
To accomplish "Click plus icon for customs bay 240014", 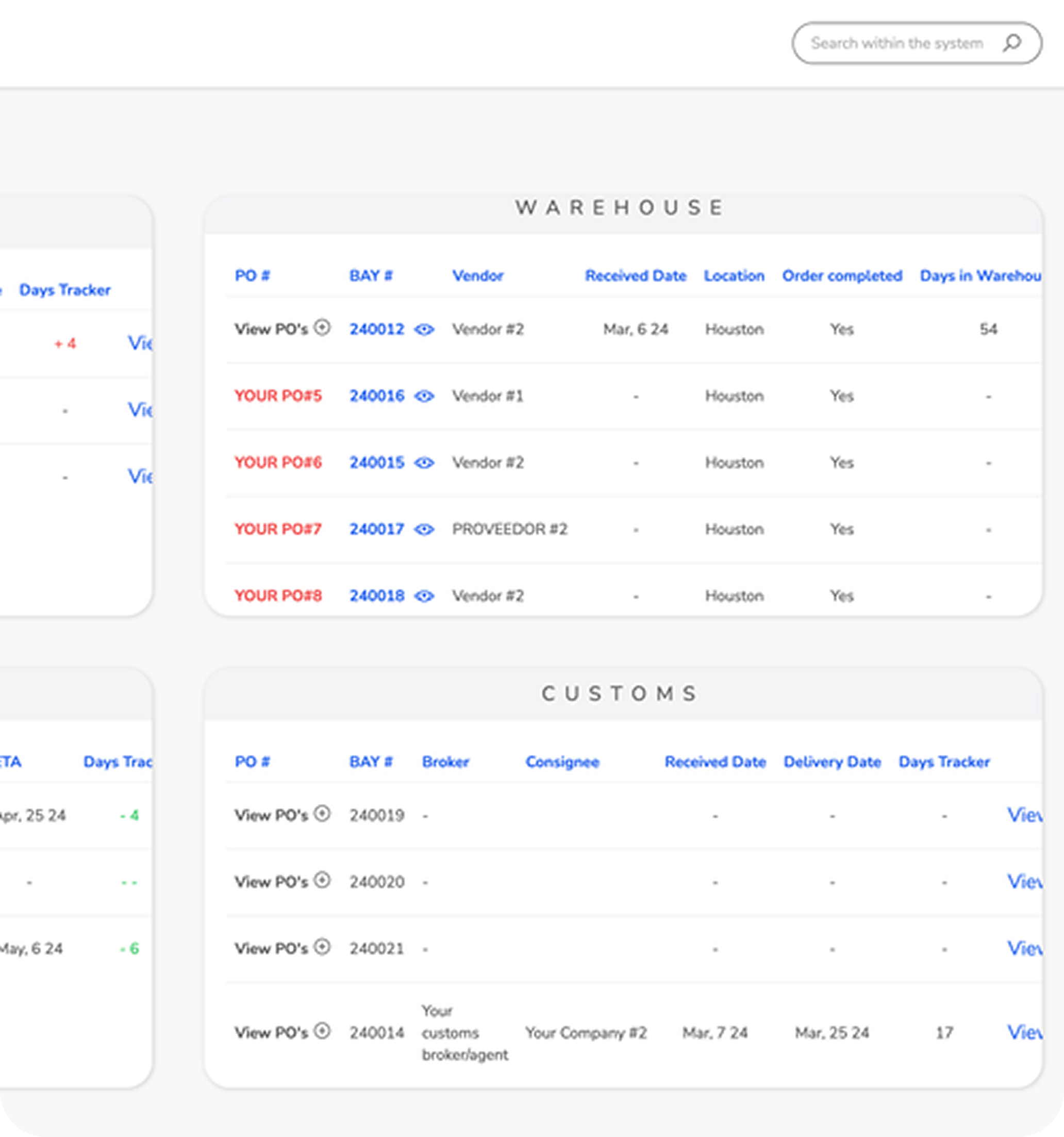I will [323, 1031].
